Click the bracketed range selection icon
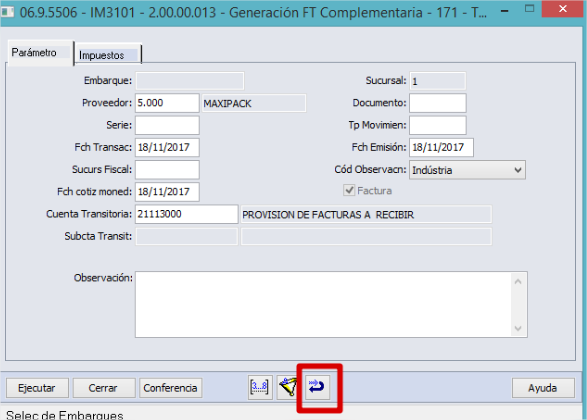The height and width of the screenshot is (420, 587). point(260,387)
